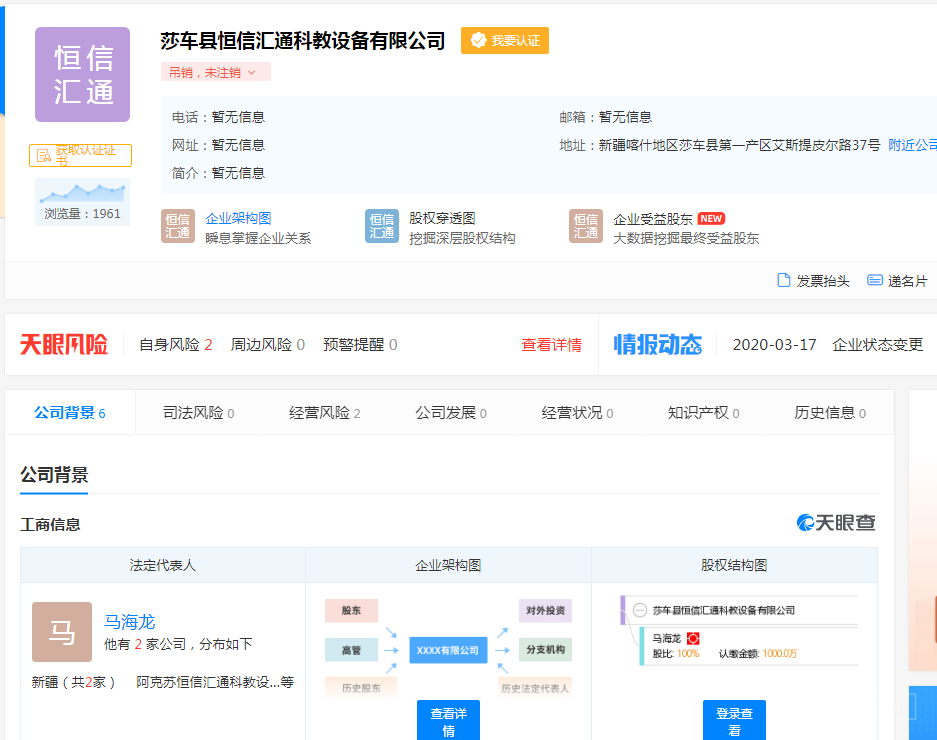Viewport: 937px width, 740px height.
Task: Click the 天眼查 logo
Action: pyautogui.click(x=836, y=523)
